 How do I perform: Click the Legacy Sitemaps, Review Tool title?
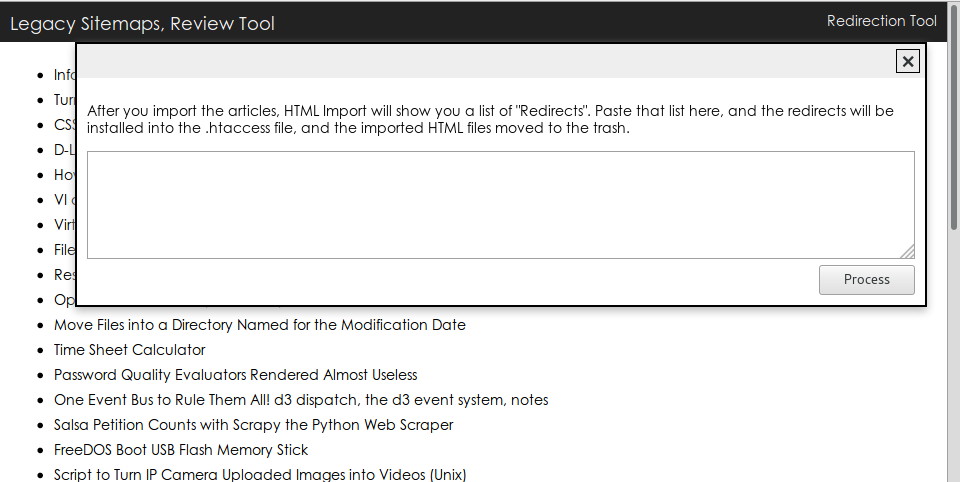pyautogui.click(x=142, y=24)
